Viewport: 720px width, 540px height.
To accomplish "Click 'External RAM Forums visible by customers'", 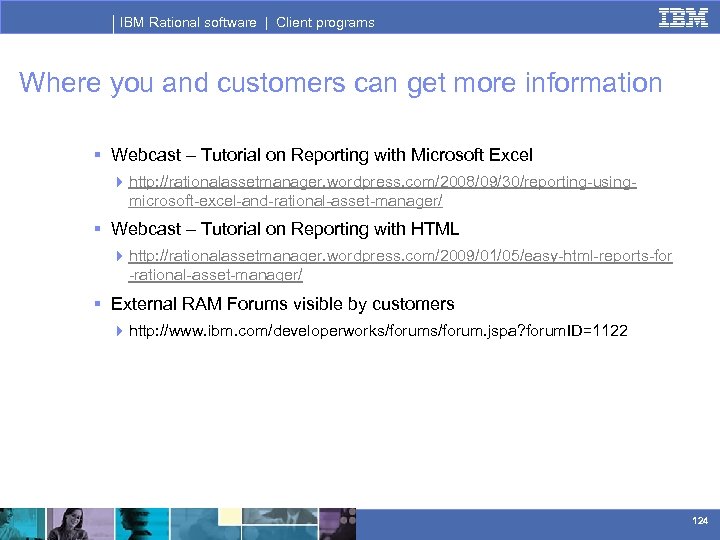I will pos(282,304).
